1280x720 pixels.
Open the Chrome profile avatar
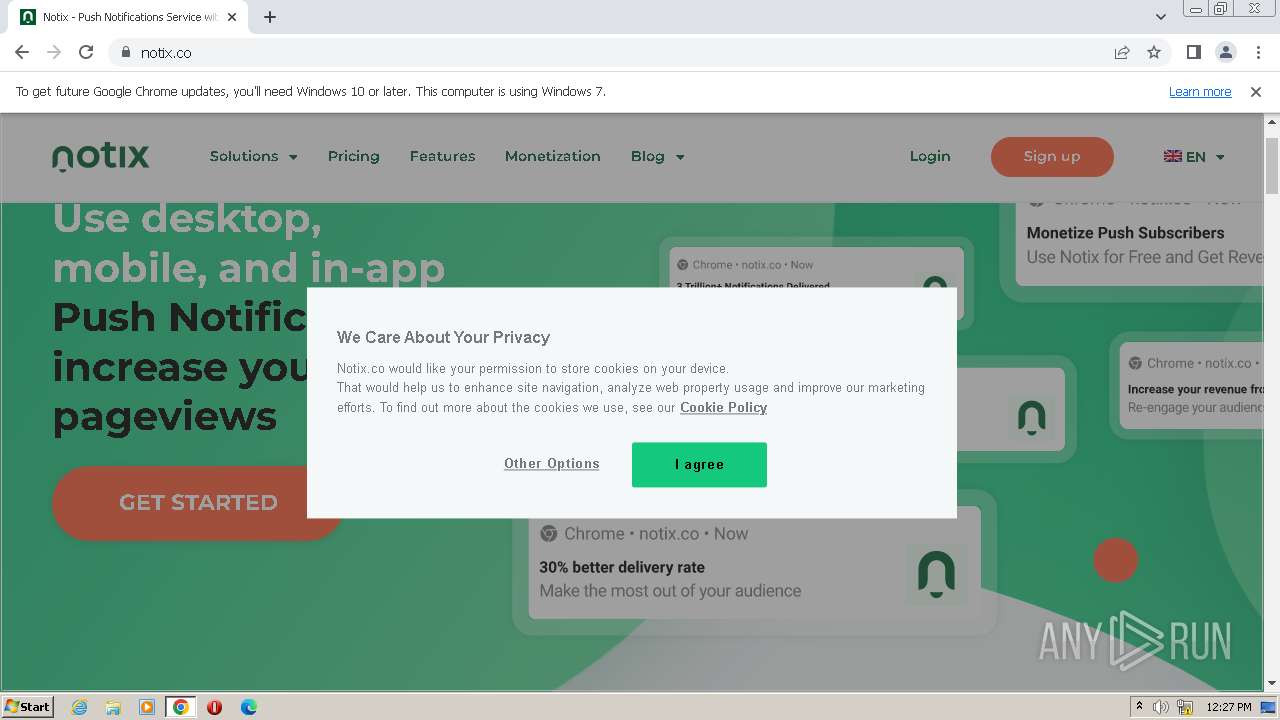point(1225,52)
